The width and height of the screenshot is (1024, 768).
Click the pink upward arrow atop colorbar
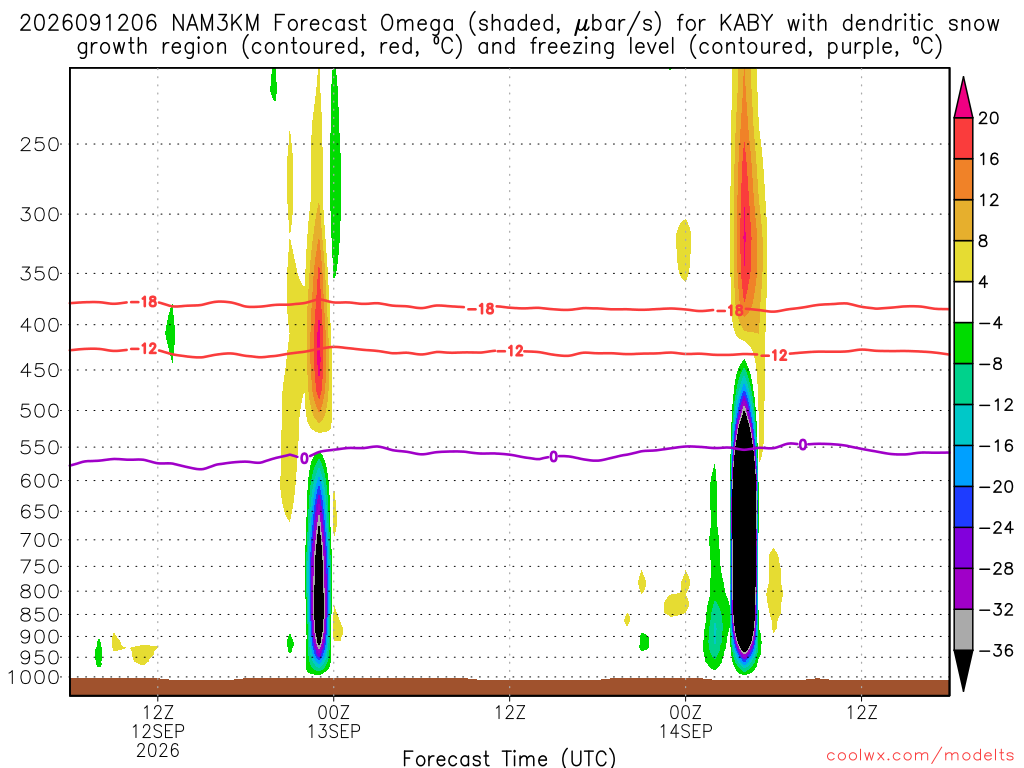point(963,98)
